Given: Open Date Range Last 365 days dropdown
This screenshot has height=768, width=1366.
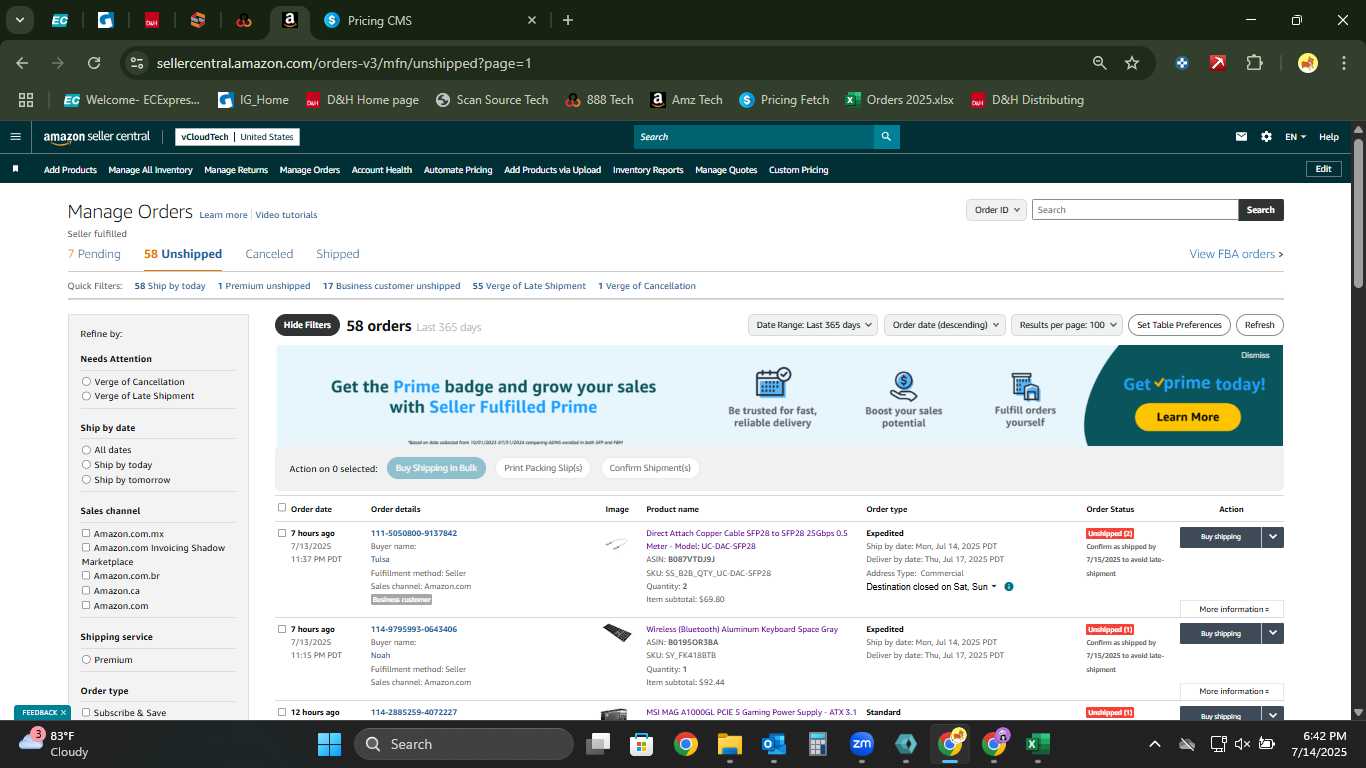Looking at the screenshot, I should click(813, 325).
